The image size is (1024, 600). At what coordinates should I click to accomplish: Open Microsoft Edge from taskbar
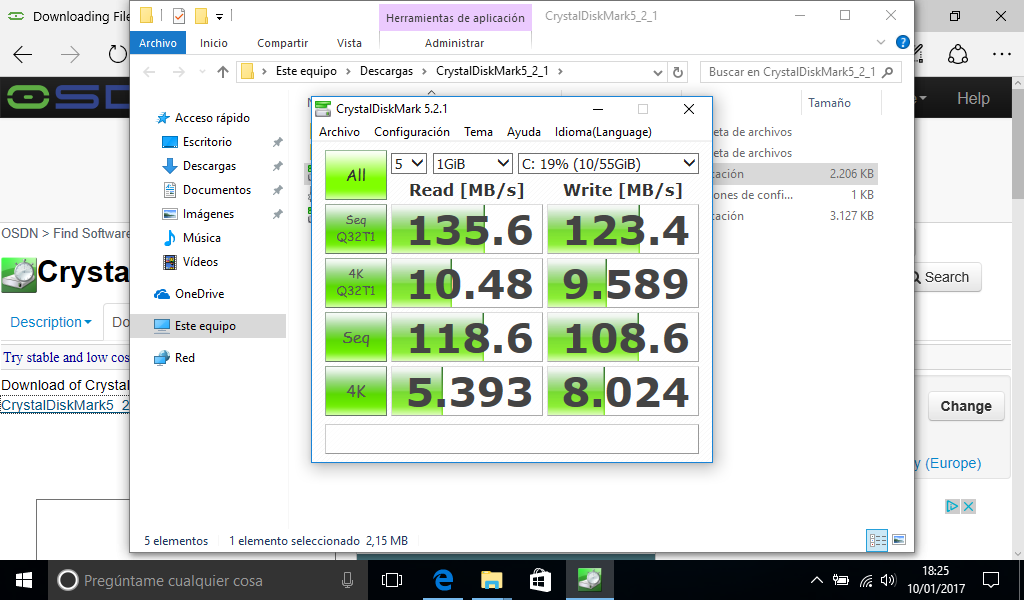pyautogui.click(x=443, y=580)
